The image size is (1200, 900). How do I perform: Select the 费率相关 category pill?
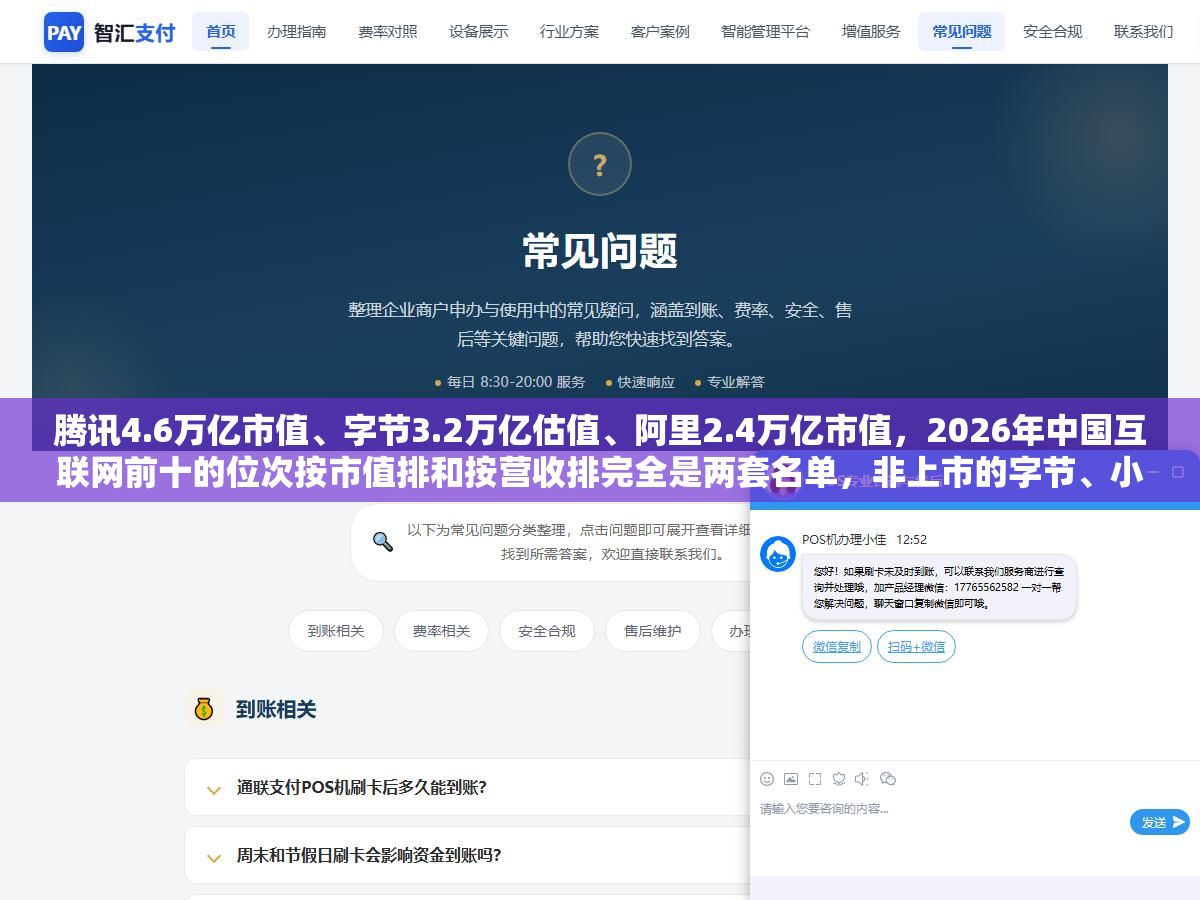[441, 631]
